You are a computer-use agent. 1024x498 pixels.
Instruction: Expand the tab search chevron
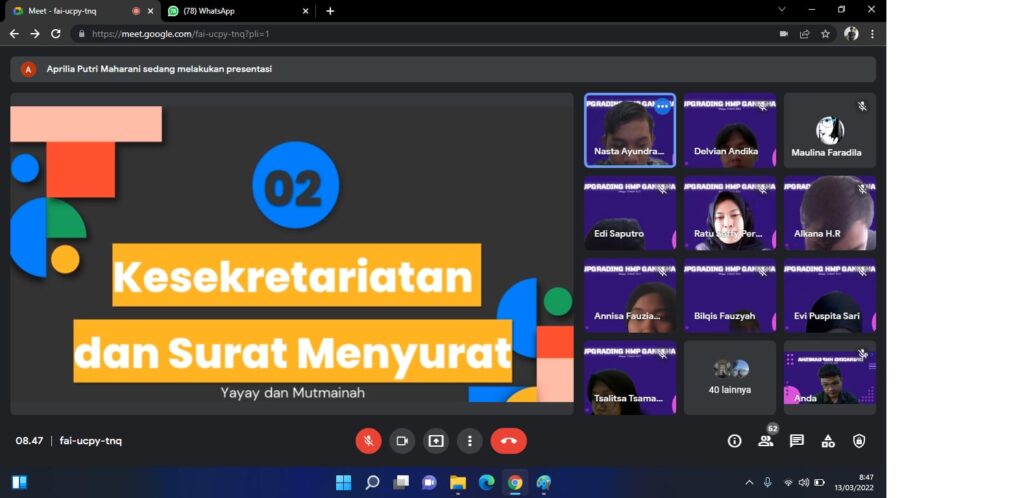tap(782, 9)
